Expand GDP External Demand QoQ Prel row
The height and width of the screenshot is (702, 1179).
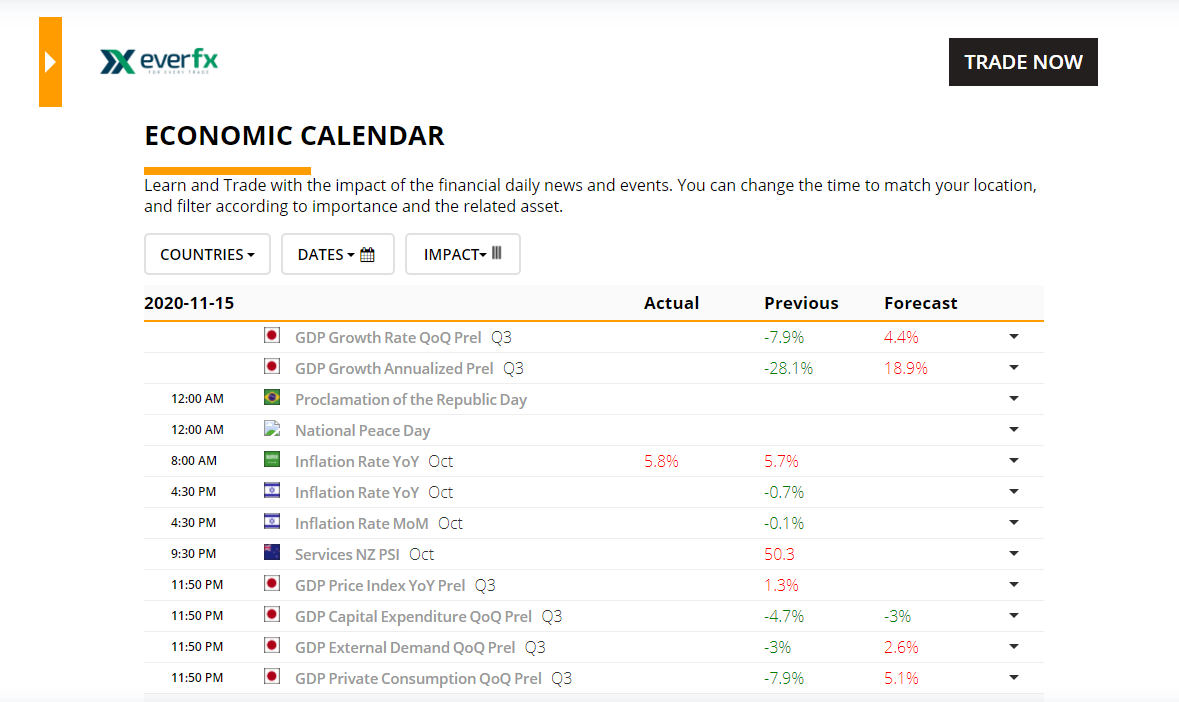click(1013, 647)
